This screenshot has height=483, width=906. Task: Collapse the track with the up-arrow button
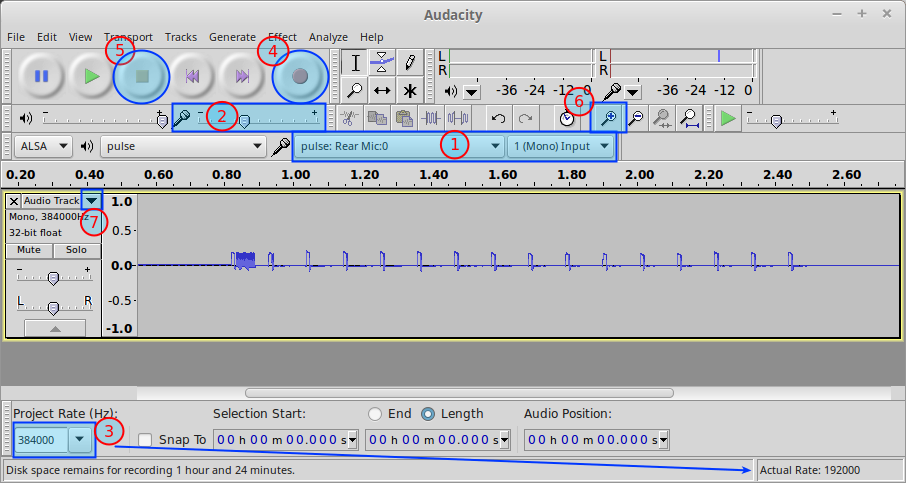coord(55,328)
